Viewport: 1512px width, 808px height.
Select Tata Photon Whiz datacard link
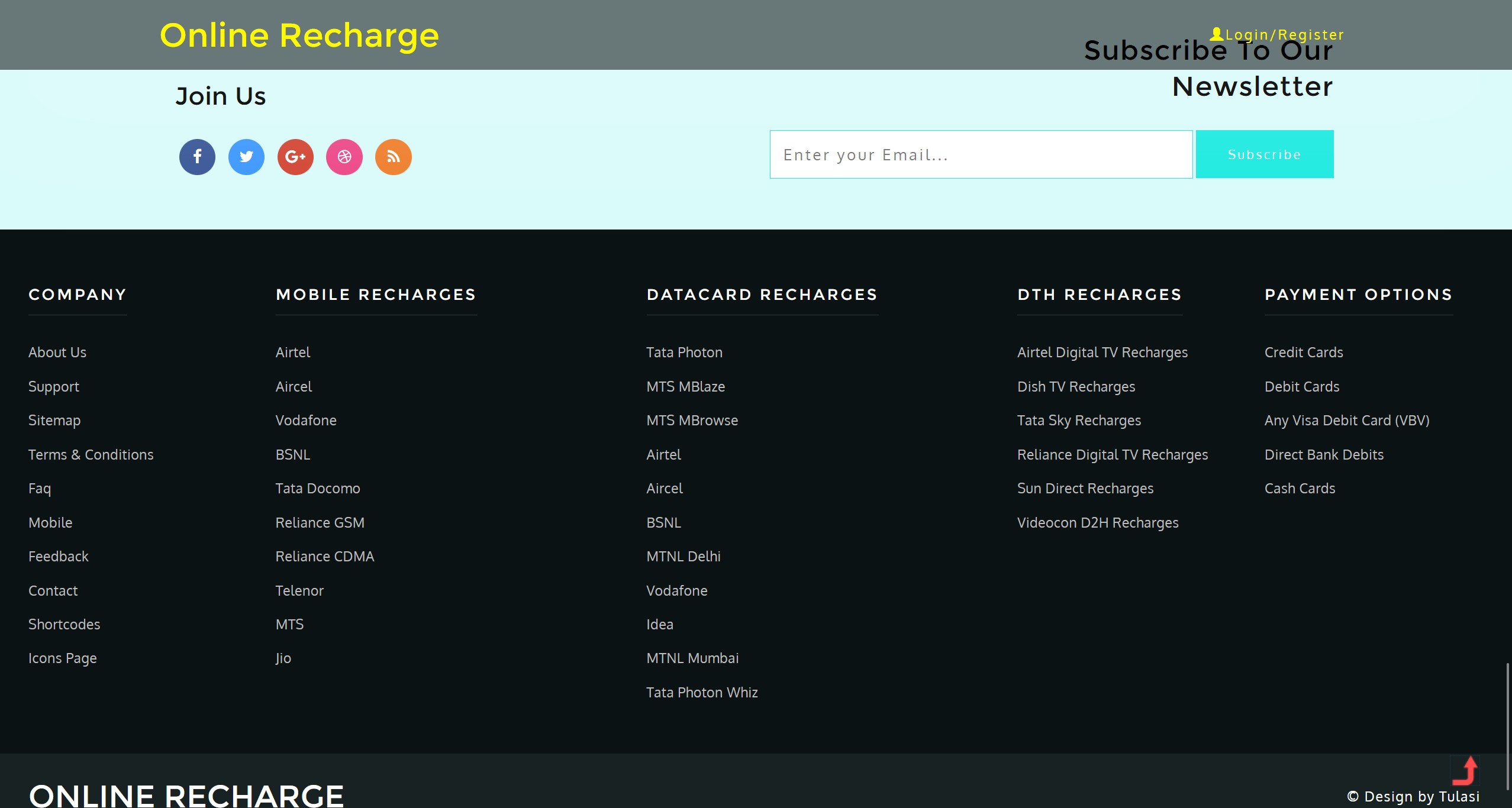702,693
